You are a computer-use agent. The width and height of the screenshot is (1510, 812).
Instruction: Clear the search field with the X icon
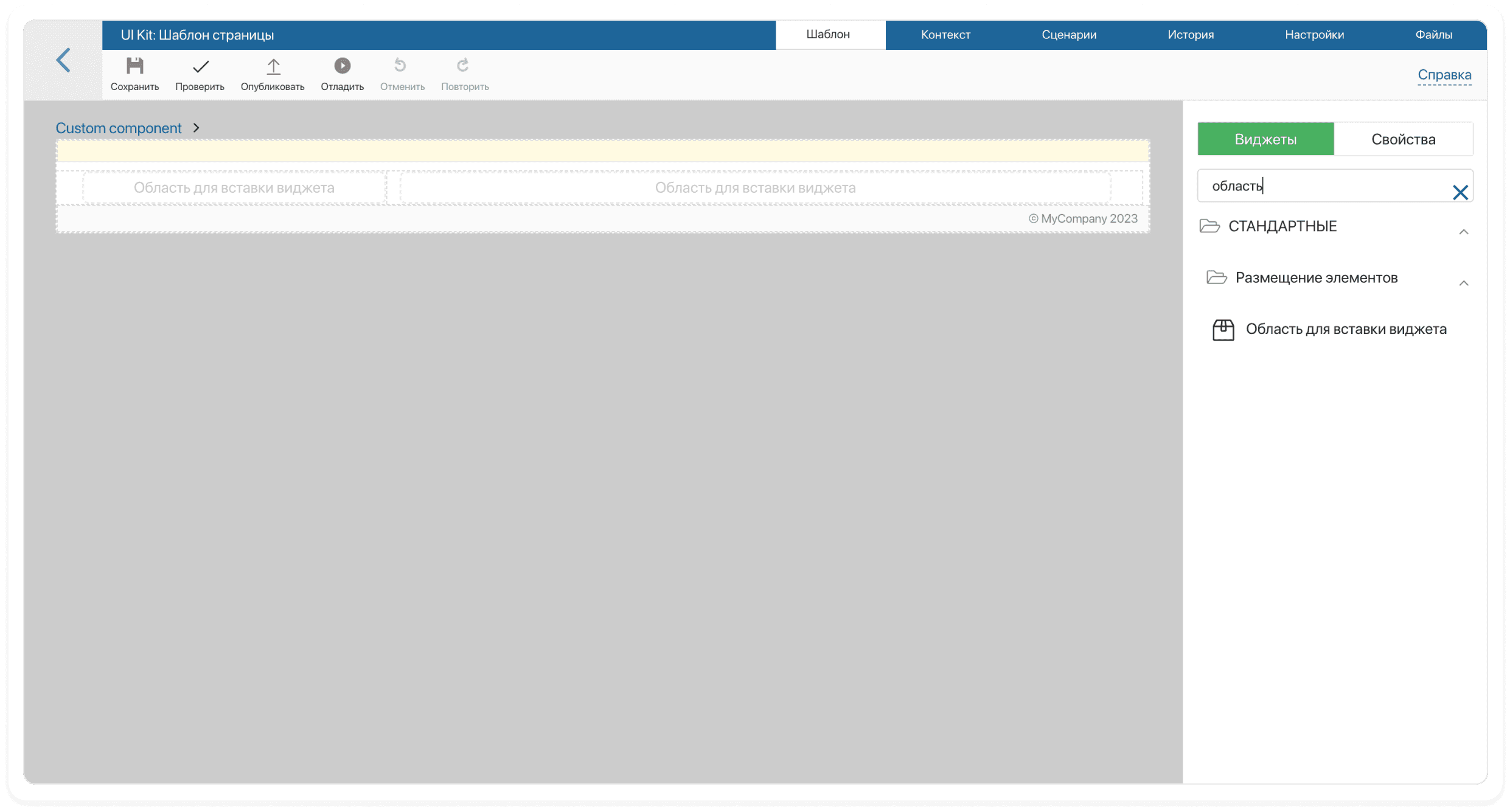[1460, 192]
